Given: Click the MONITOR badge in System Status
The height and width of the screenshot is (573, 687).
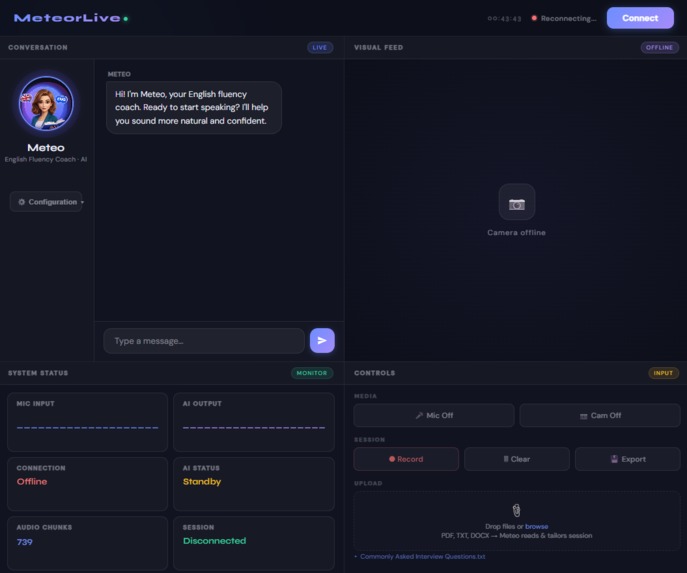Looking at the screenshot, I should click(x=312, y=373).
